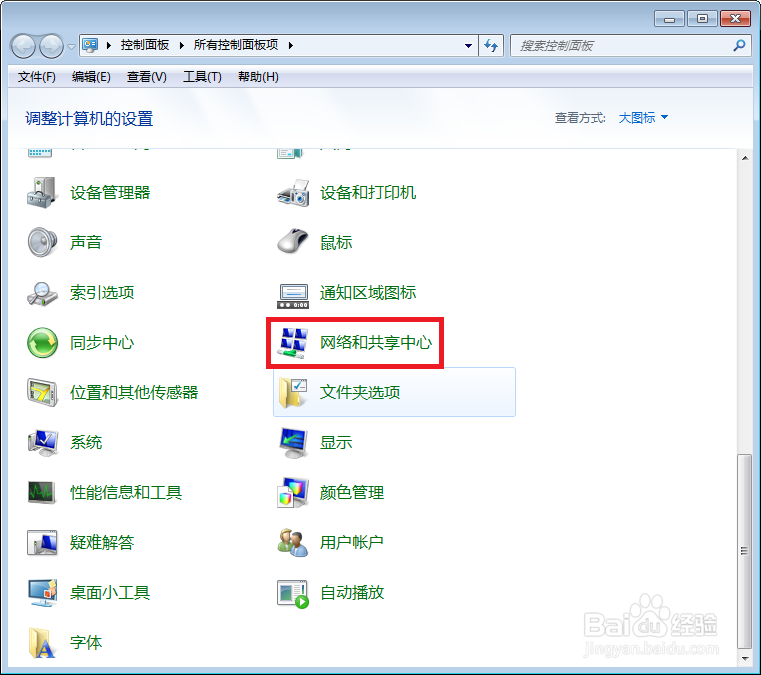The height and width of the screenshot is (675, 761).
Task: Click the Mouse (鼠标) icon
Action: [293, 241]
